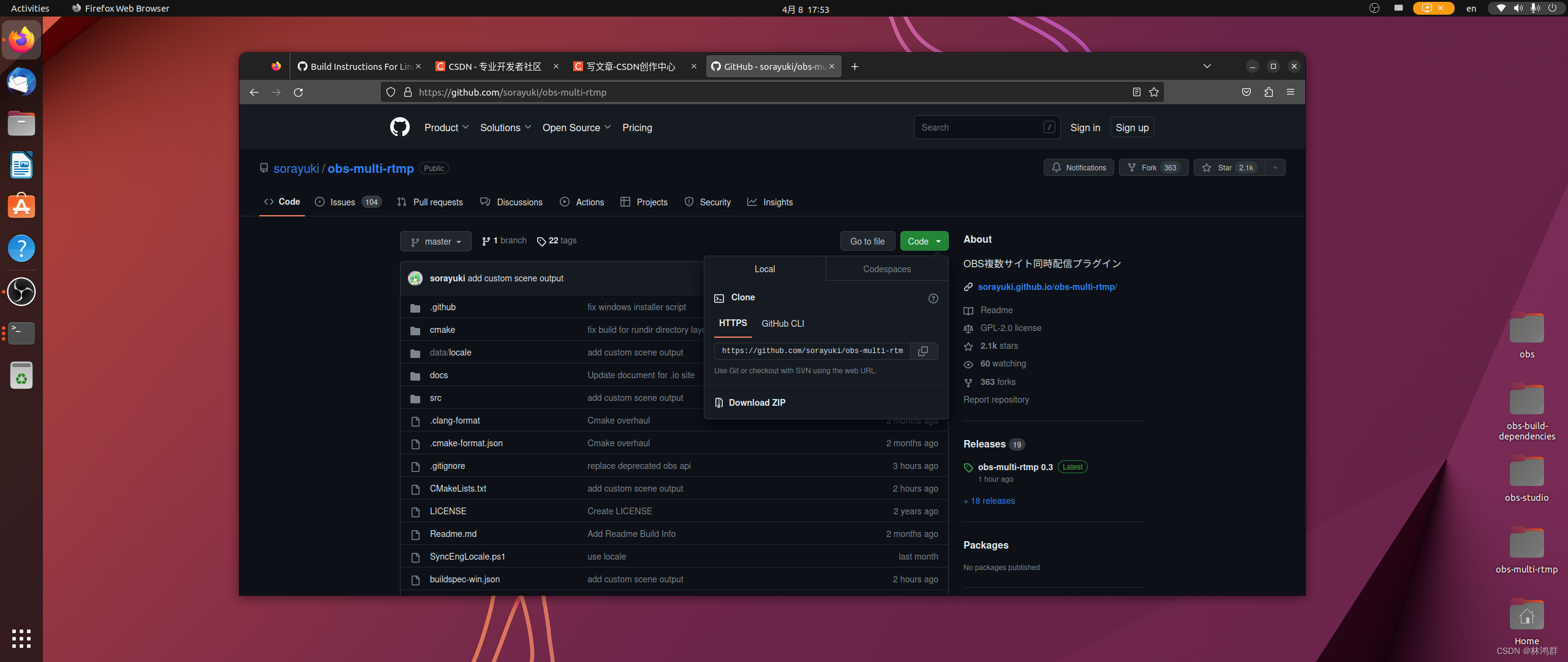This screenshot has height=662, width=1568.
Task: Open the CMakeLists.txt file
Action: click(x=458, y=489)
